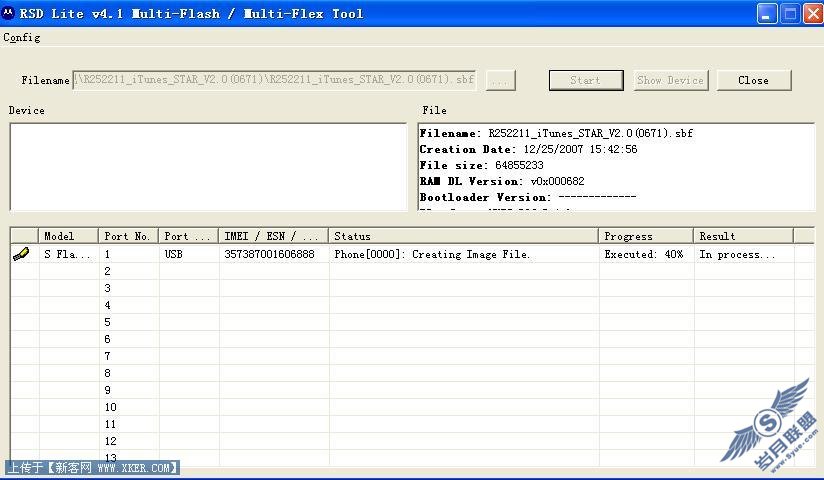Viewport: 824px width, 480px height.
Task: Click the Status column header
Action: coord(464,236)
